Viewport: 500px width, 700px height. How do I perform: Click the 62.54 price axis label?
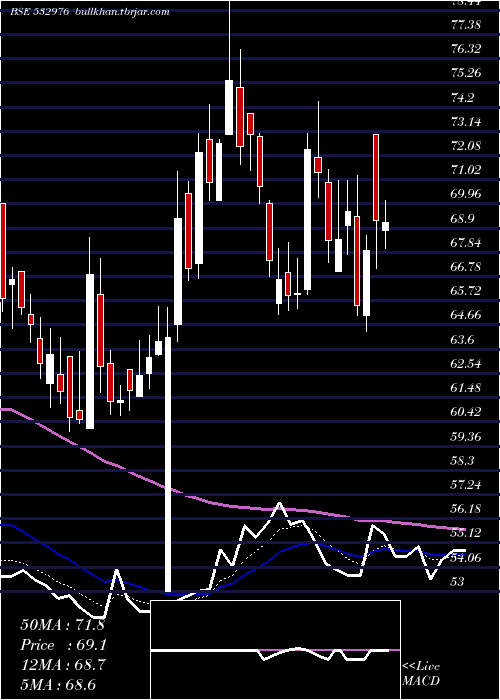(466, 363)
